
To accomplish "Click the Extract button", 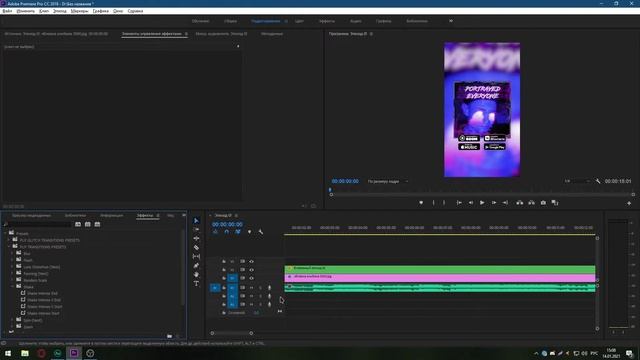I will (531, 202).
